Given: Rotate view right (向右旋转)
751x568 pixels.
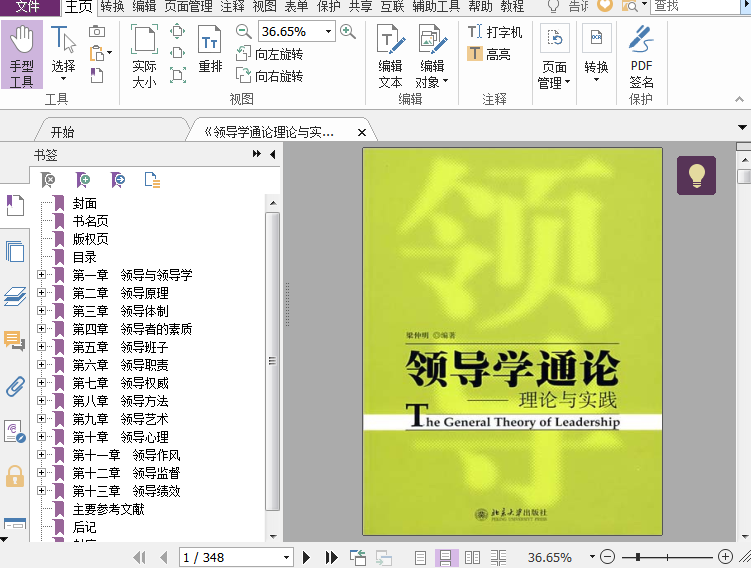Looking at the screenshot, I should click(x=270, y=76).
